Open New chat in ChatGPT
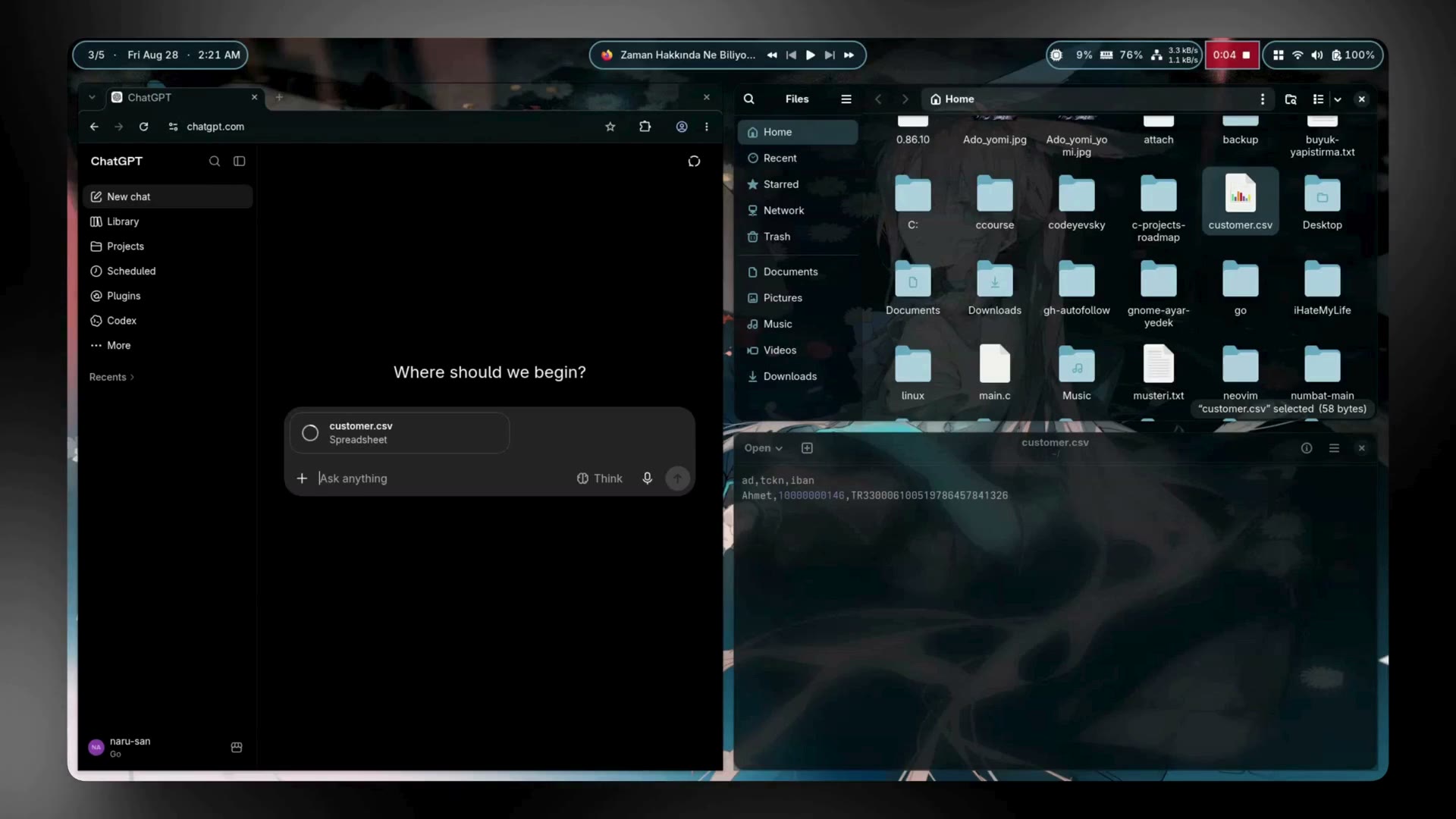The image size is (1456, 819). (x=168, y=196)
